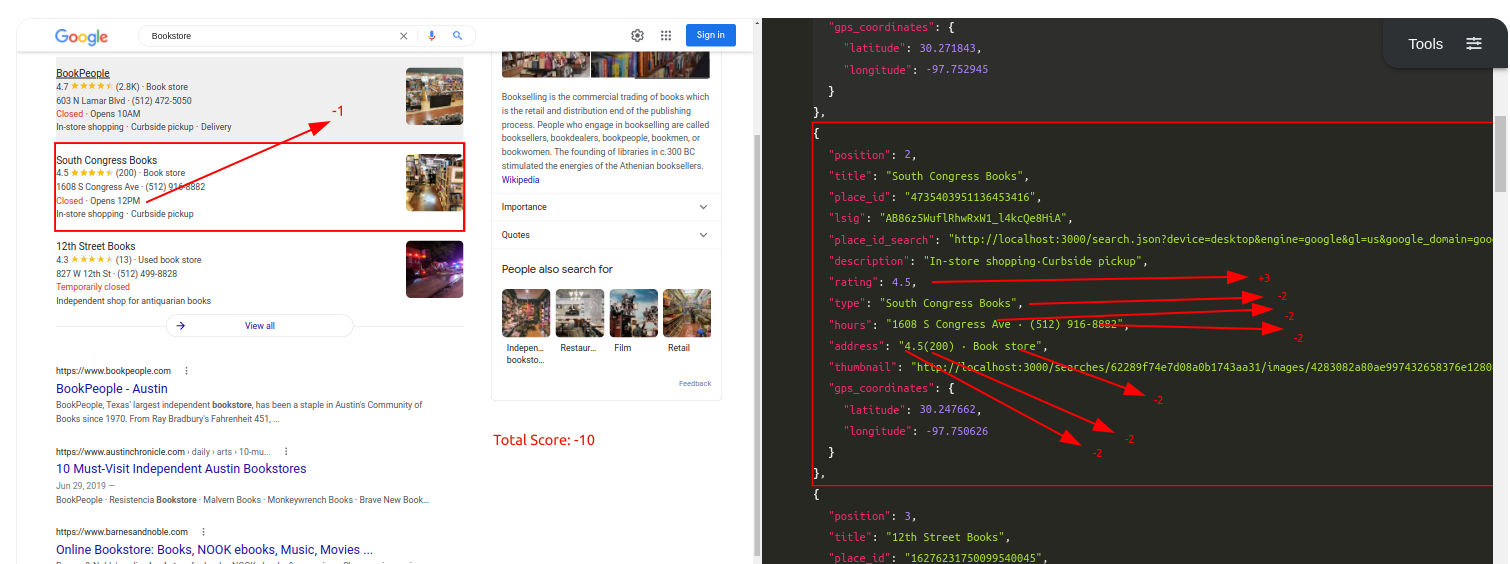
Task: Click the View all places button
Action: (x=260, y=326)
